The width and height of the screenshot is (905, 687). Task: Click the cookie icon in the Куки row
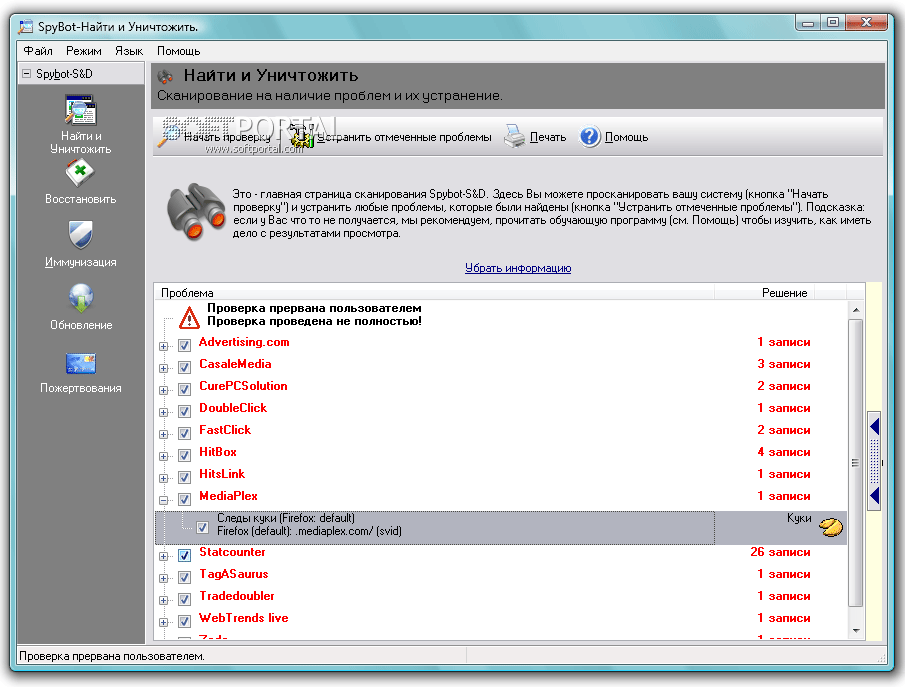[831, 527]
